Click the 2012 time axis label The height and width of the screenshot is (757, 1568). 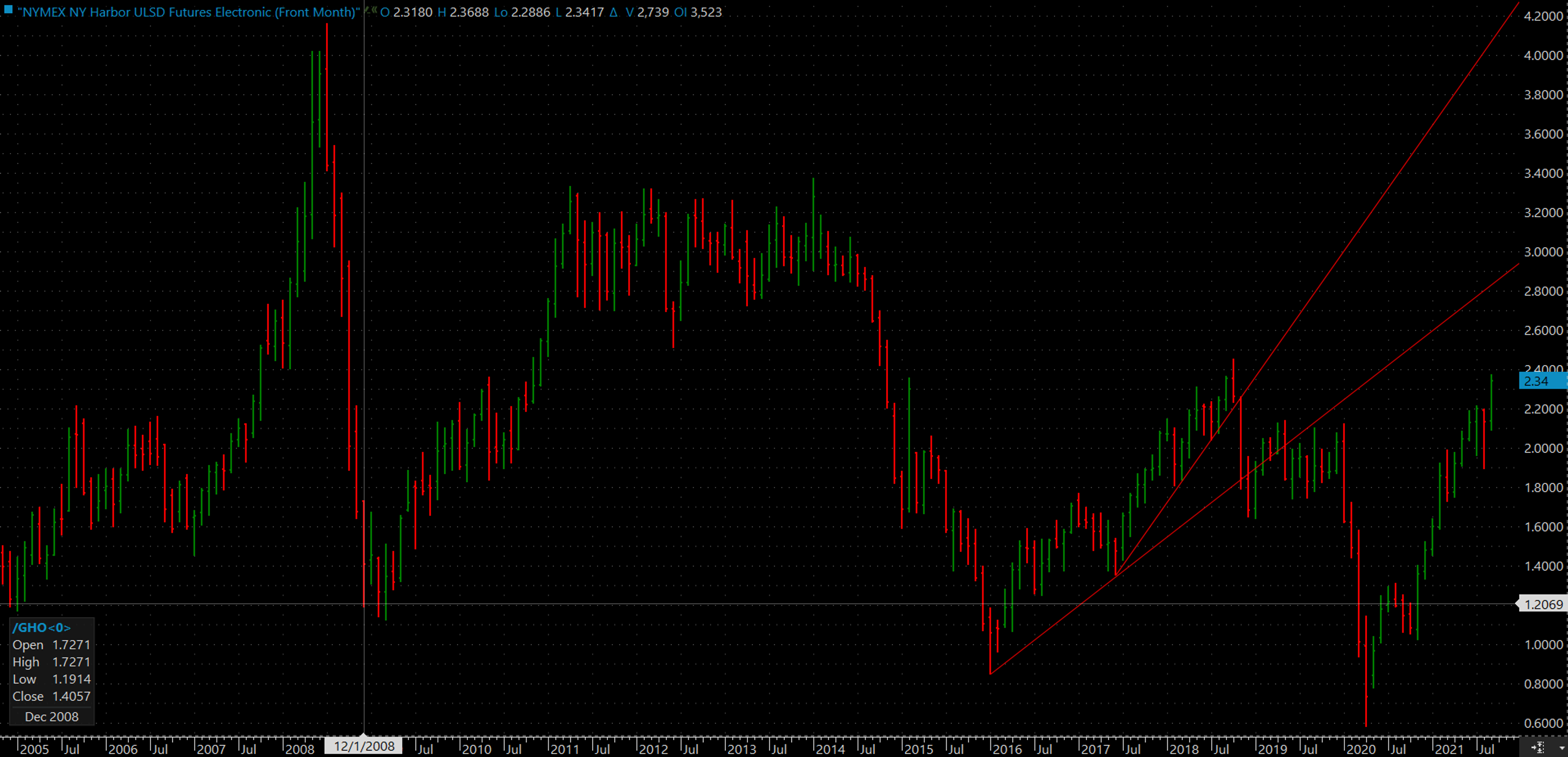pyautogui.click(x=653, y=749)
